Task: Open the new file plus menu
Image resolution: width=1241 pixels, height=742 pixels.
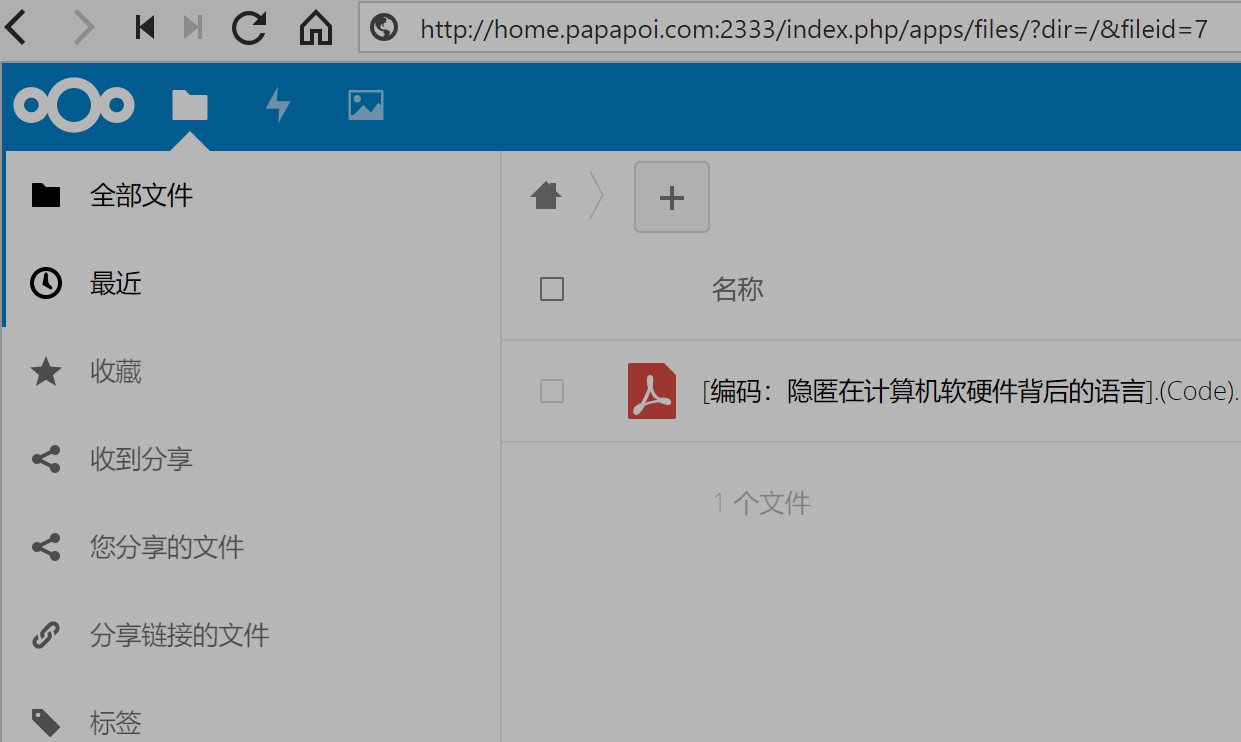Action: pyautogui.click(x=672, y=197)
